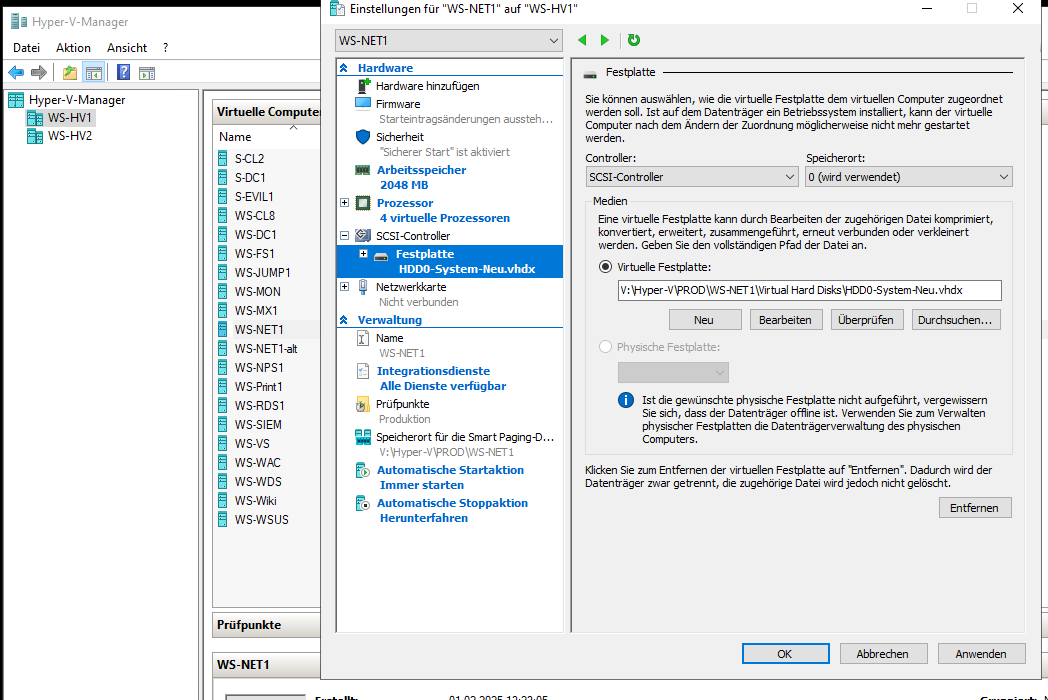Expand the Netzwerkkarte node
Screen dimensions: 1048x700
click(x=344, y=287)
